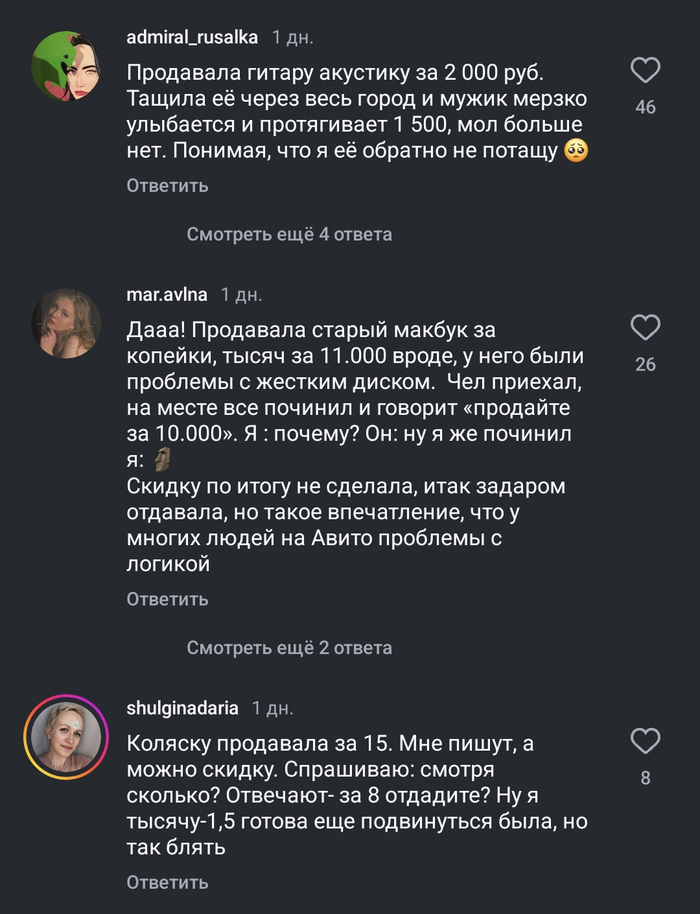Click the 8 likes counter
The width and height of the screenshot is (700, 914).
point(646,778)
